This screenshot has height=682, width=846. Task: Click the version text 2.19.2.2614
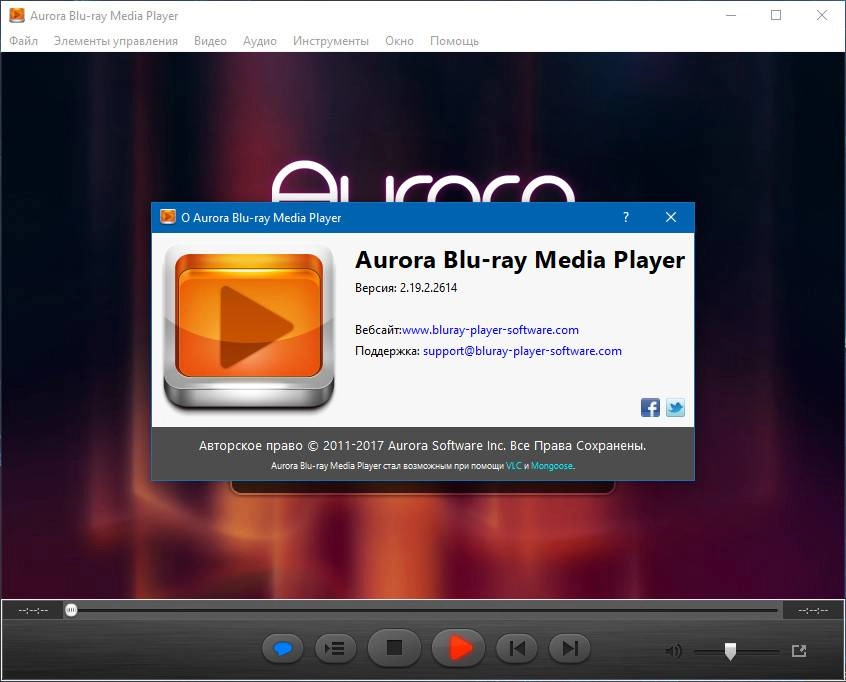coord(428,288)
